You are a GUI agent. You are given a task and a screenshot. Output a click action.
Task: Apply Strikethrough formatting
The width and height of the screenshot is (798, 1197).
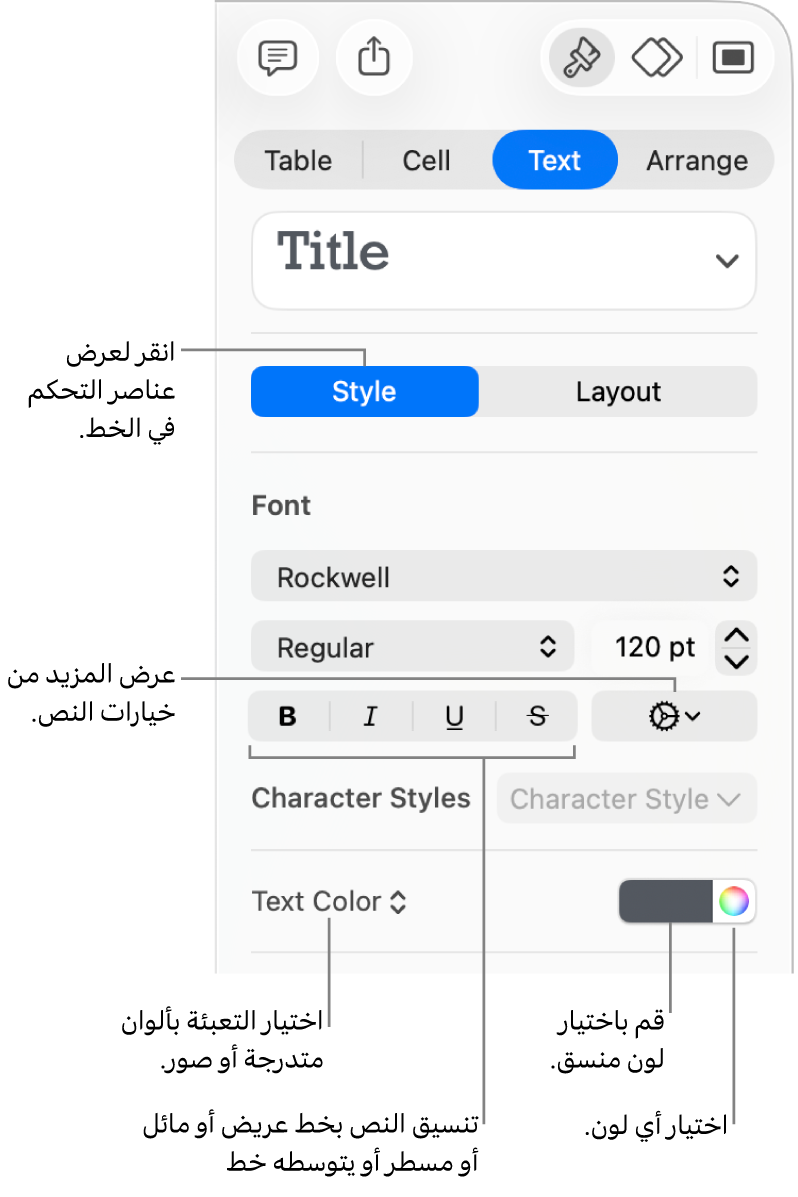pos(537,716)
